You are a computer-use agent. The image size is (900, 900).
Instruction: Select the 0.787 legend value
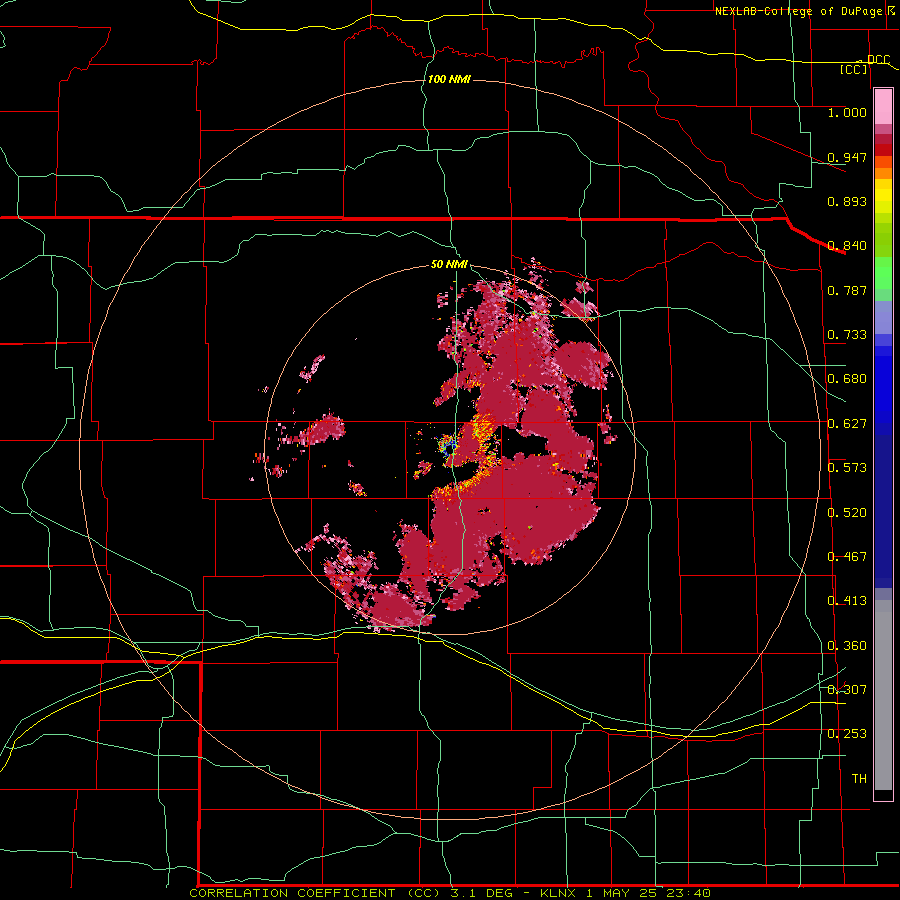(x=847, y=290)
